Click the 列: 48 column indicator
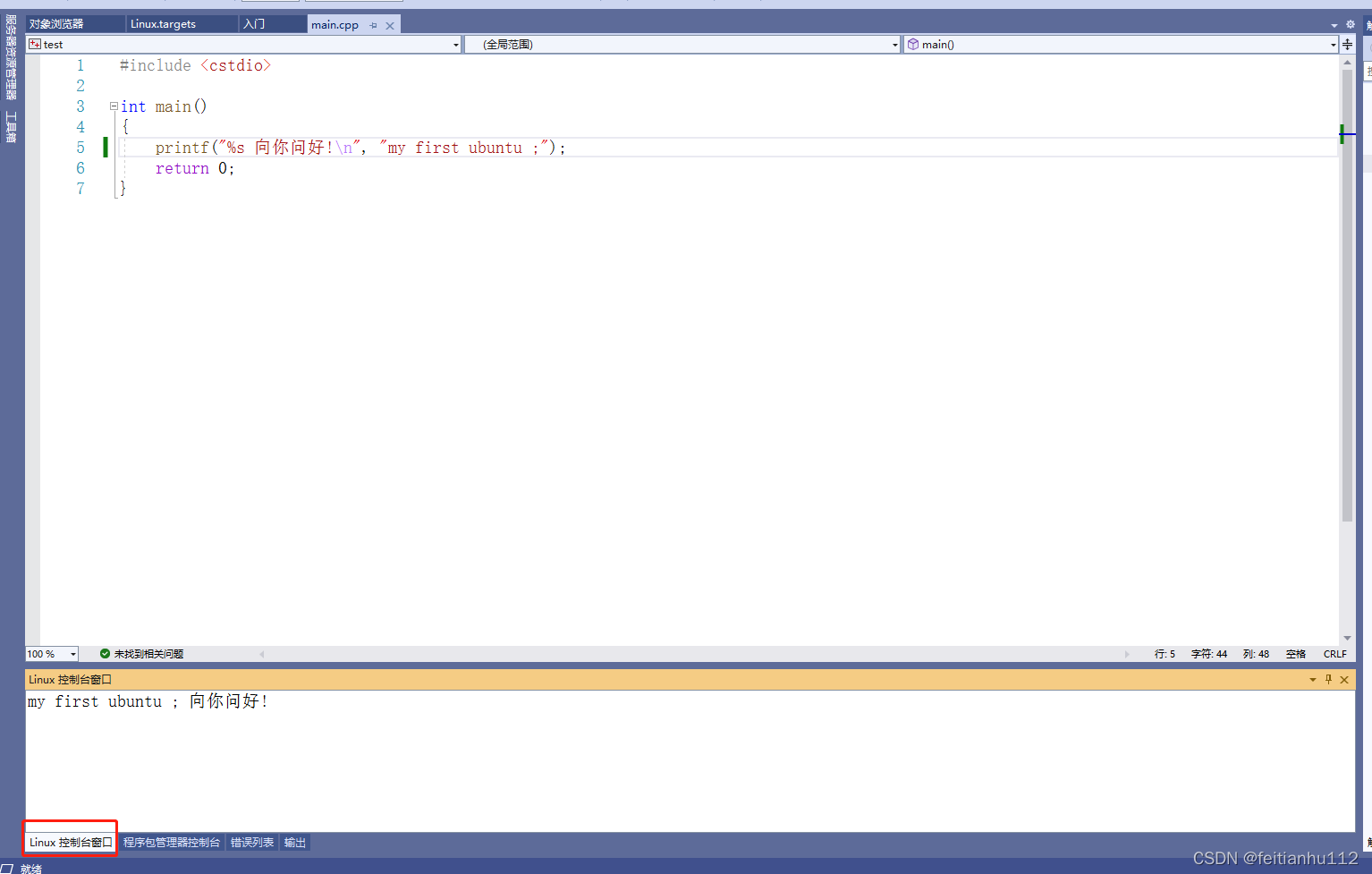The image size is (1372, 874). 1256,654
